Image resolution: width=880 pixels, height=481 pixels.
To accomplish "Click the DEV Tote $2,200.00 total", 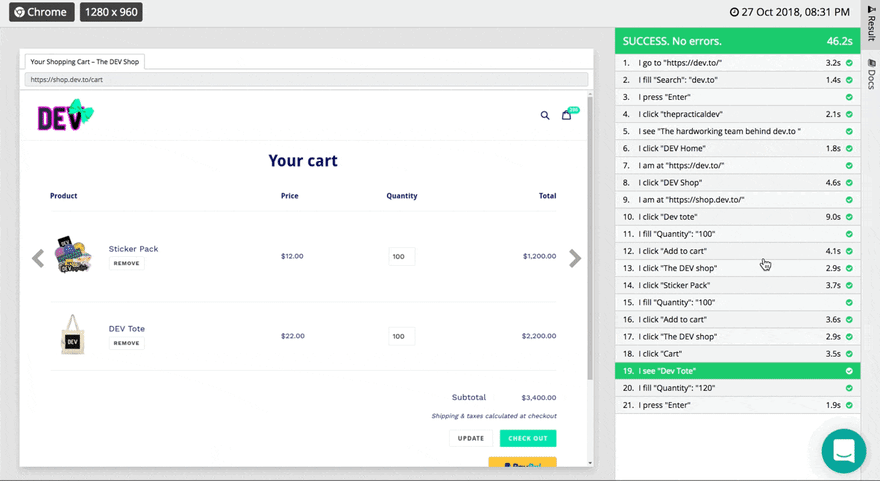I will 539,336.
